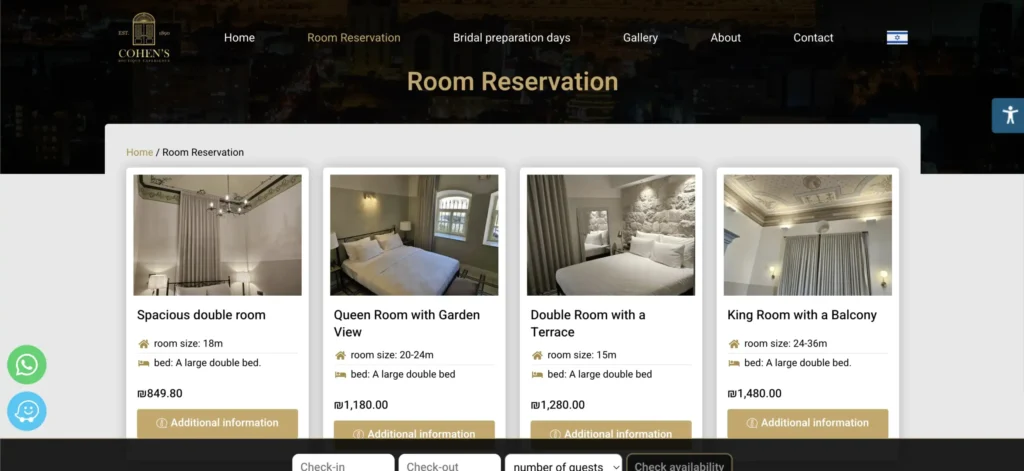The image size is (1024, 471).
Task: Open the accessibility widget icon
Action: [1009, 116]
